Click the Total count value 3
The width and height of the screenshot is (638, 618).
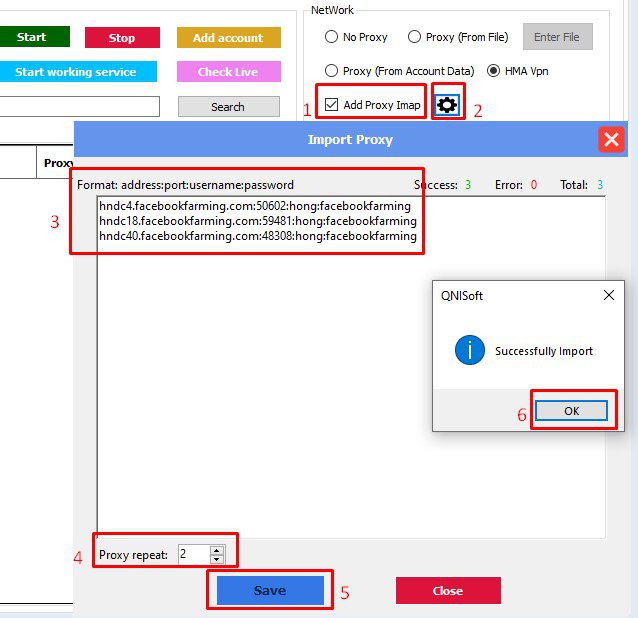click(x=600, y=185)
